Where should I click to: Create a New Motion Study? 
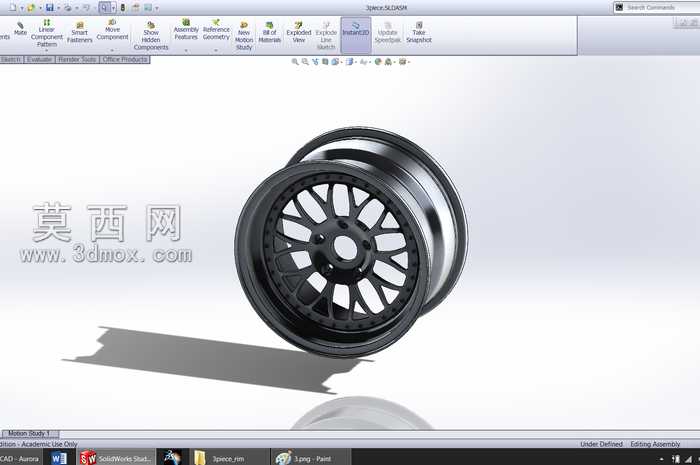244,36
